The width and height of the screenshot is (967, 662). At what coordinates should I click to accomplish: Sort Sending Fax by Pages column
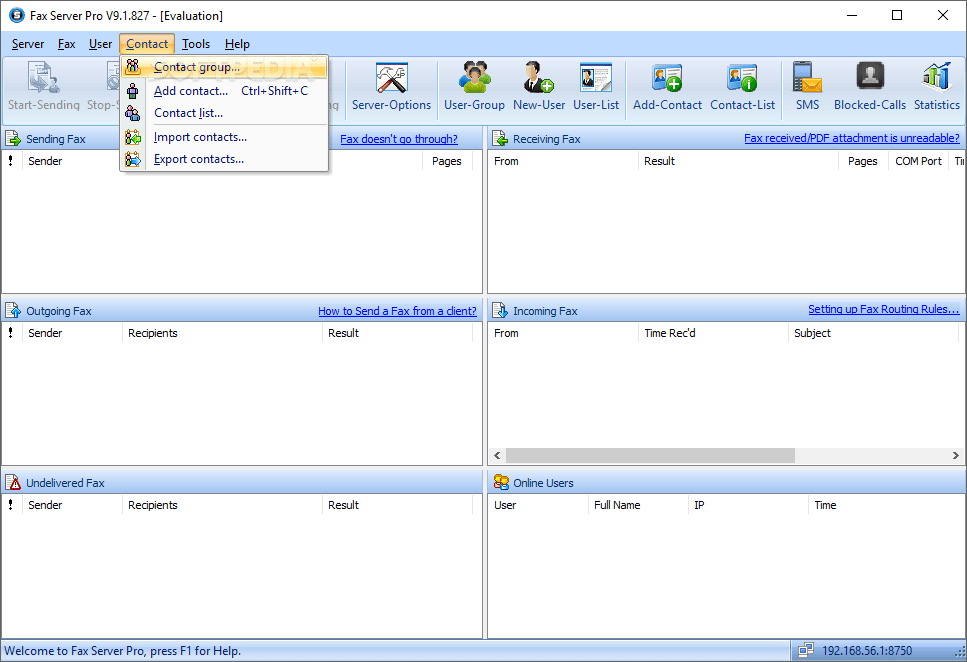[x=446, y=161]
